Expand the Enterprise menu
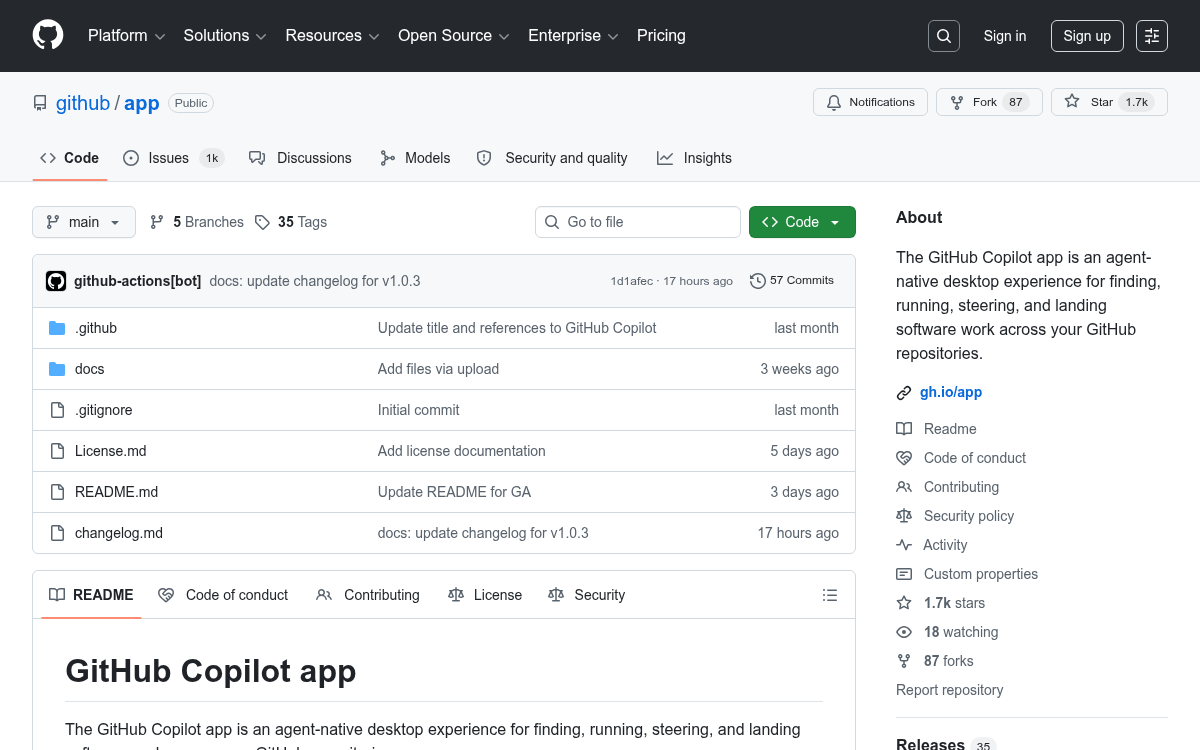The height and width of the screenshot is (750, 1200). 574,36
